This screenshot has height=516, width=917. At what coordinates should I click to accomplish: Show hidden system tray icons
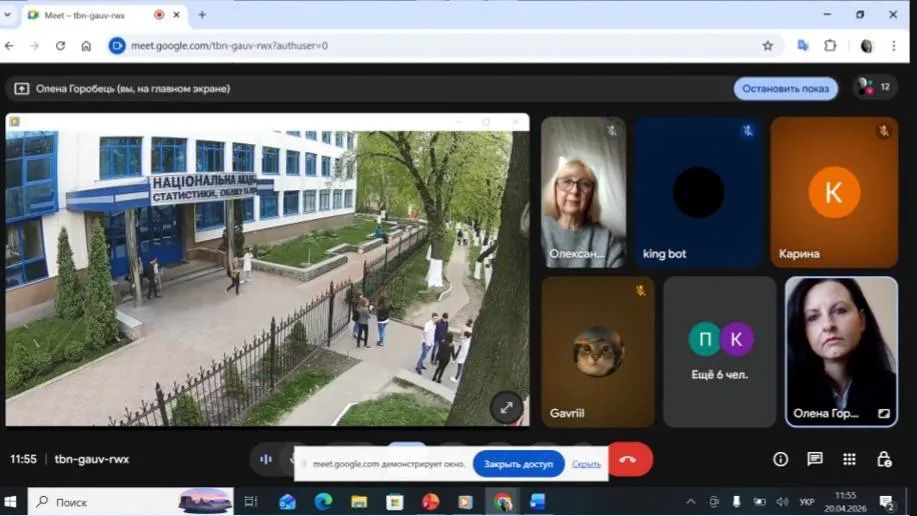point(690,502)
